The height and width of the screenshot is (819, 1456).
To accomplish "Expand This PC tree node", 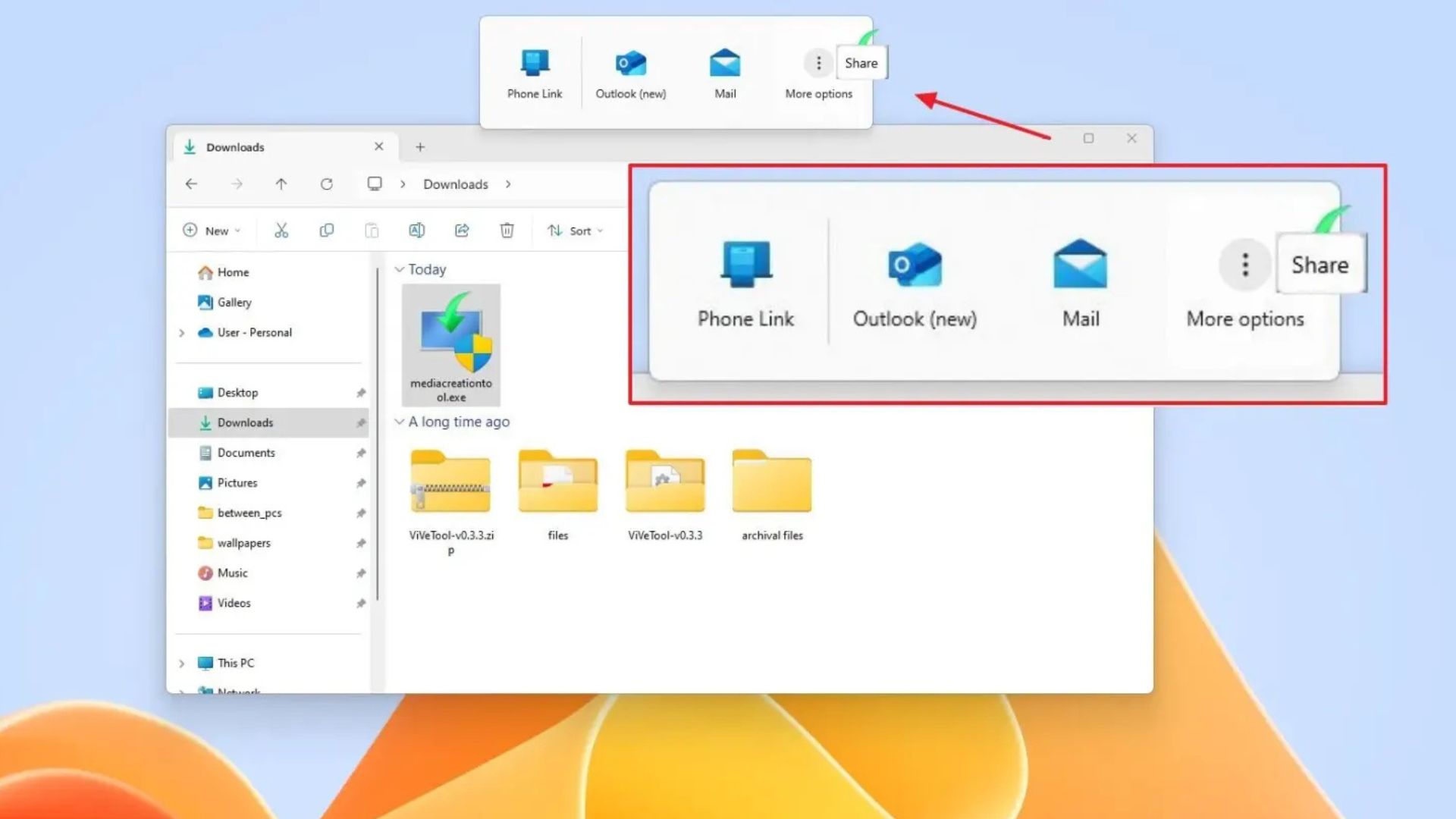I will 182,664.
